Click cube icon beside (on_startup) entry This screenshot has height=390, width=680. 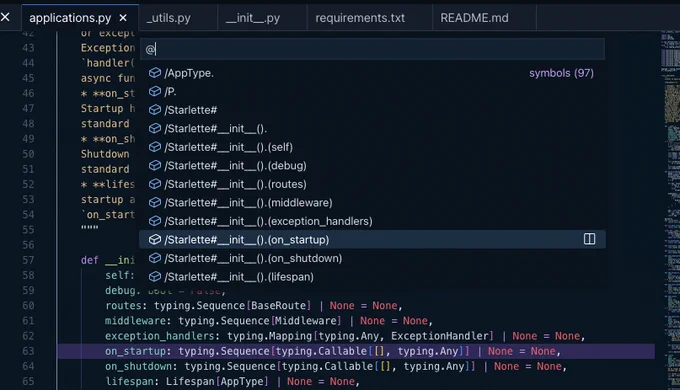(155, 239)
